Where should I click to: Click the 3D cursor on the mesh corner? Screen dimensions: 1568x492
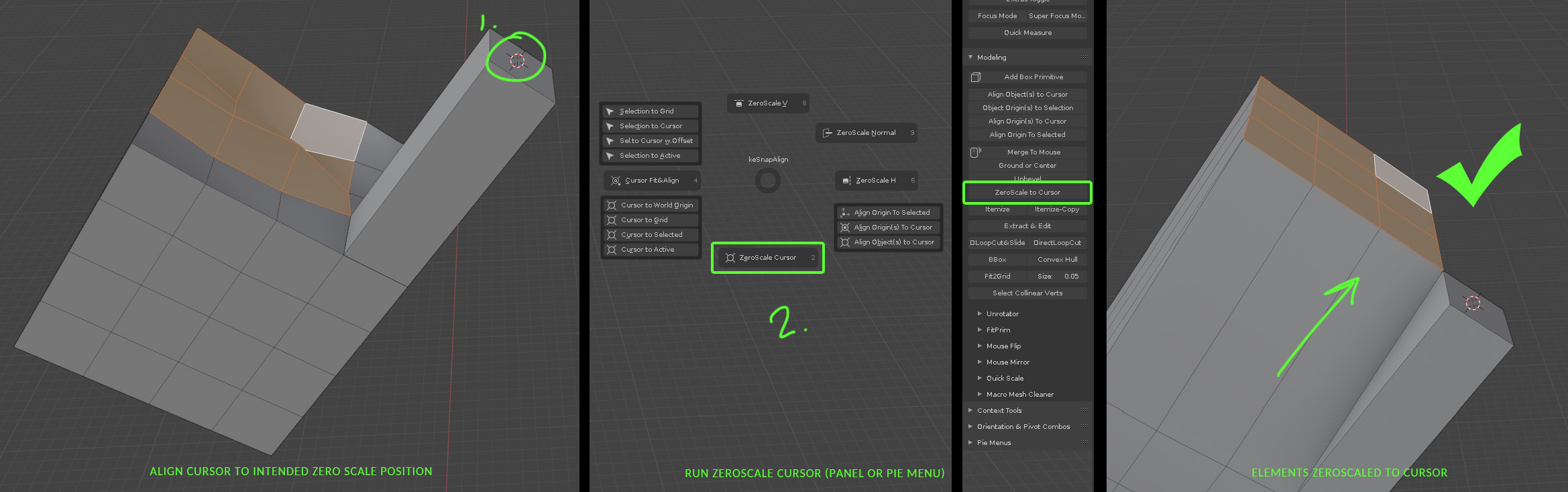[x=516, y=61]
